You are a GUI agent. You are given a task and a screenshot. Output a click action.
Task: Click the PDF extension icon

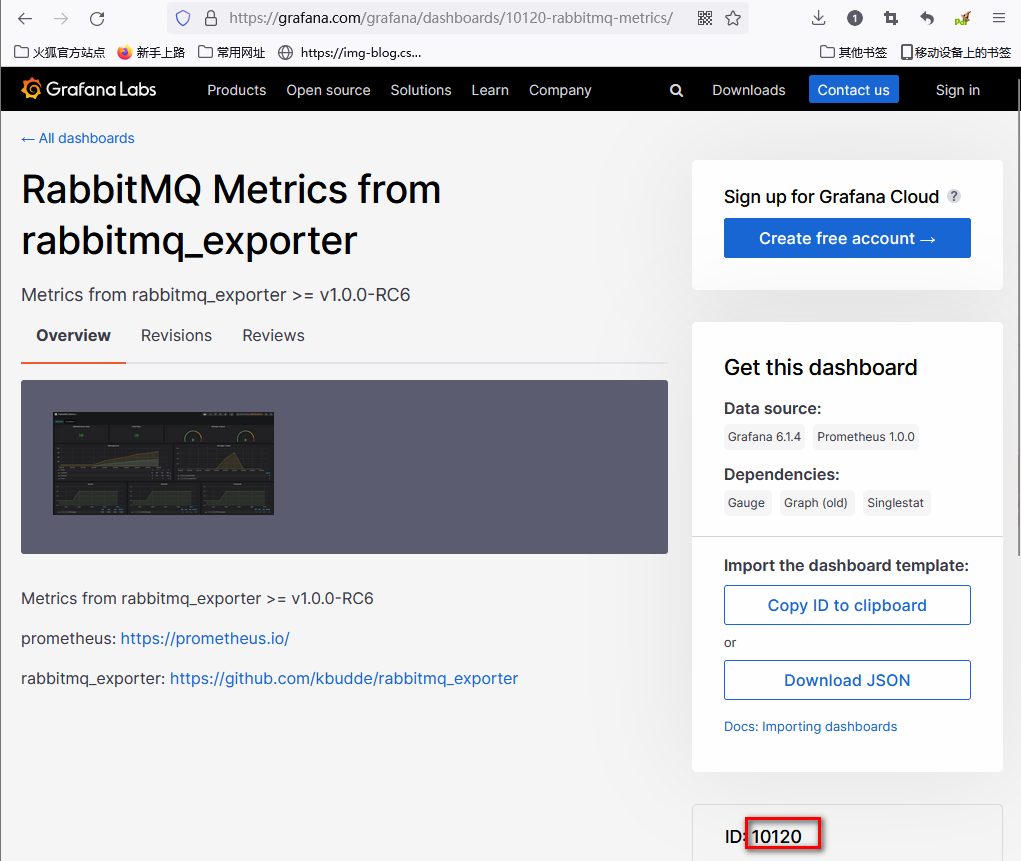(x=962, y=18)
